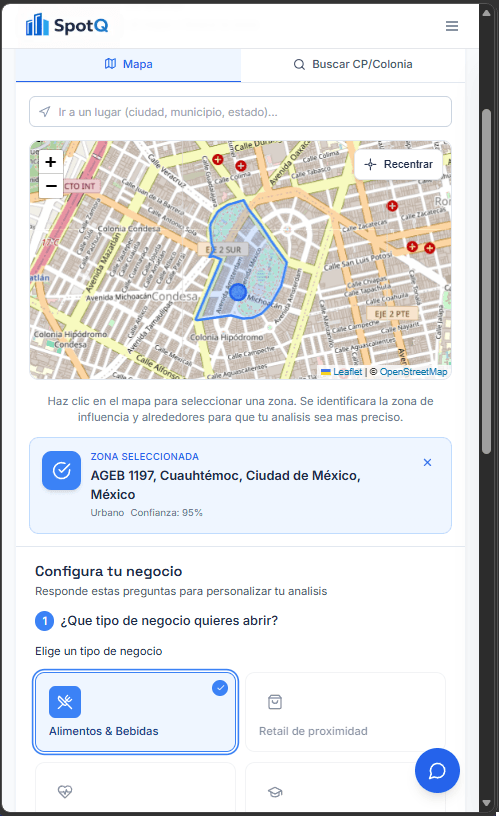Viewport: 499px width, 816px height.
Task: Click the SpotQ logo
Action: click(x=67, y=25)
